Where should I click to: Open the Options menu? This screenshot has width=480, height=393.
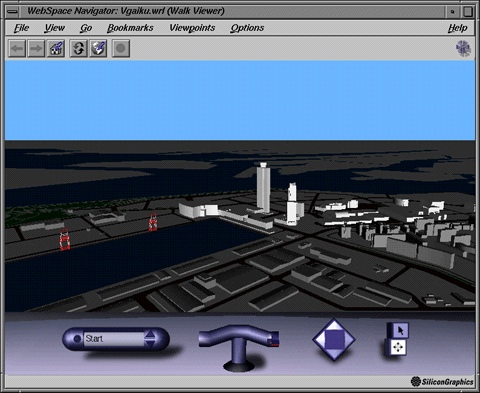pyautogui.click(x=247, y=28)
